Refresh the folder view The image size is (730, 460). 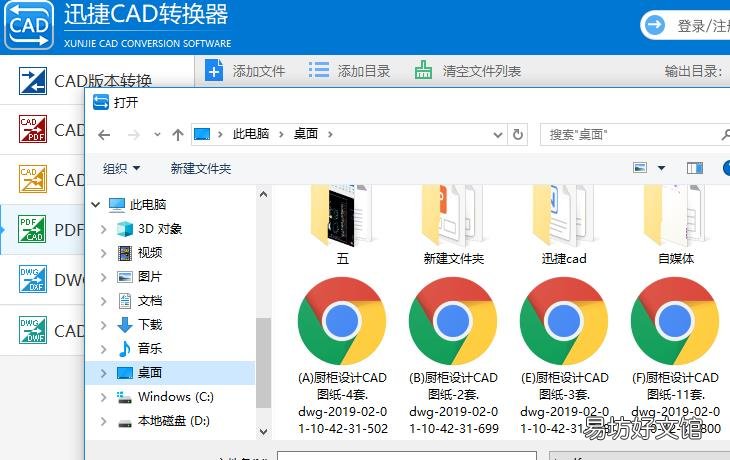[x=517, y=135]
